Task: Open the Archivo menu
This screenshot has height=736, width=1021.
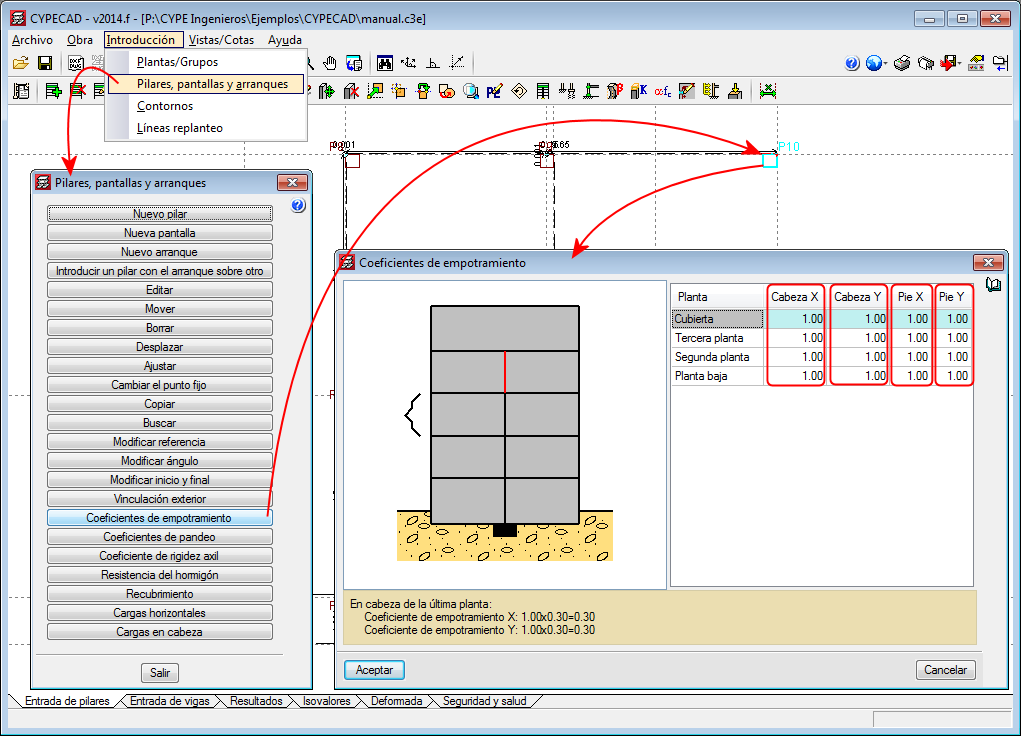Action: point(32,40)
